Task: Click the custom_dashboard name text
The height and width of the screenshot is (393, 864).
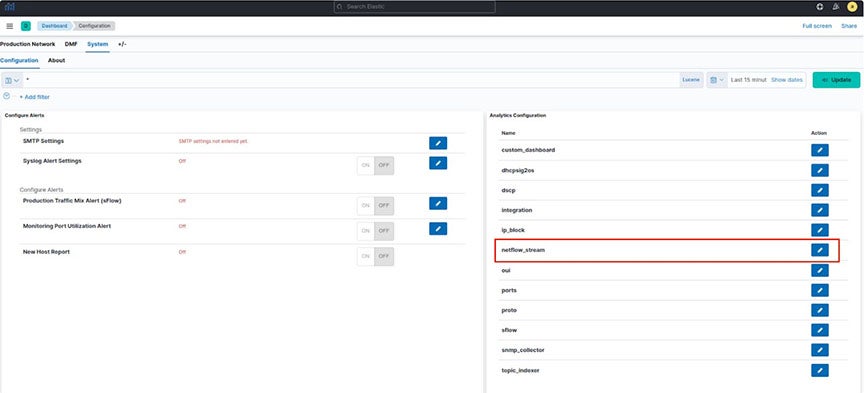Action: point(528,150)
